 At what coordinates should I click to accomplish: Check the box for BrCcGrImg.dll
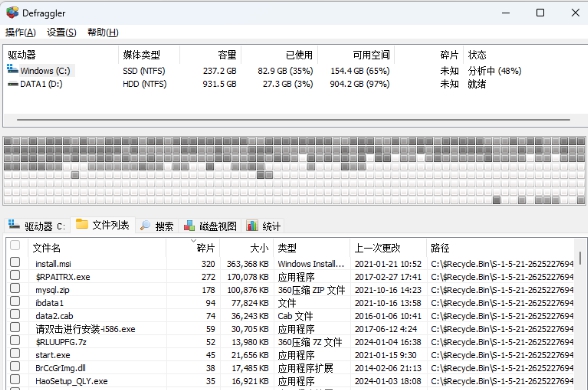click(x=15, y=366)
